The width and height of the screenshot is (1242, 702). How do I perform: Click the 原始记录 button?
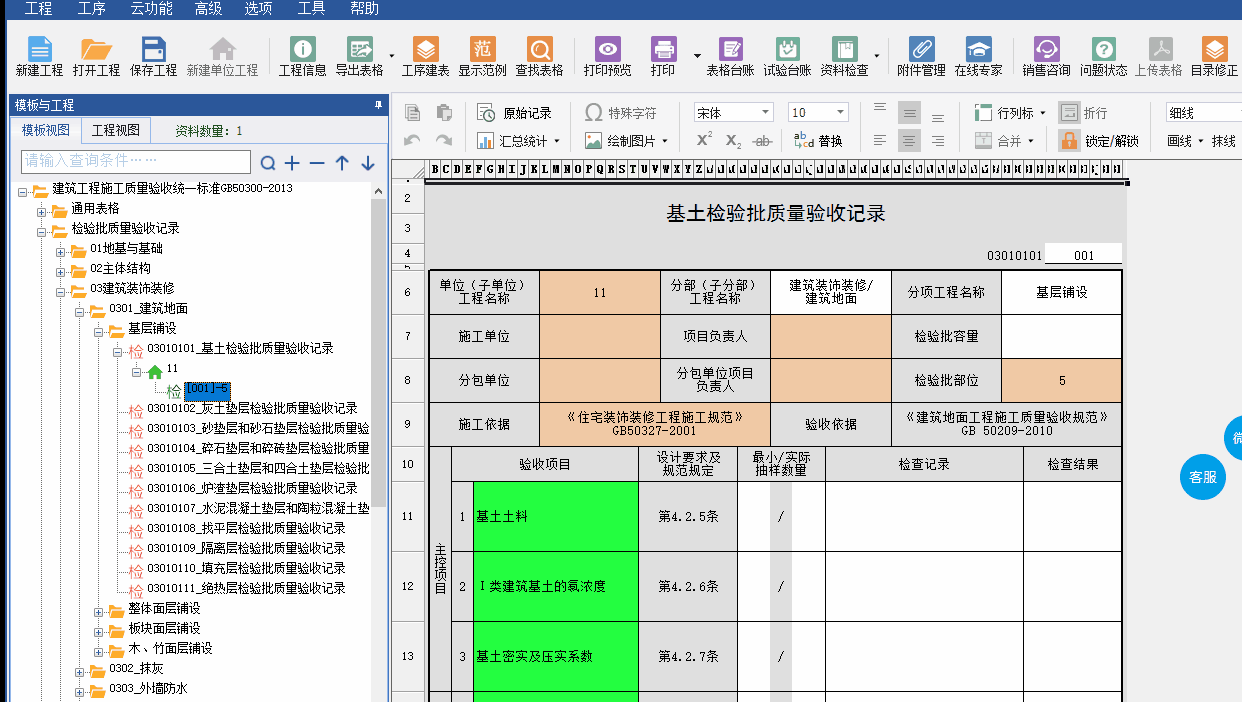coord(514,113)
